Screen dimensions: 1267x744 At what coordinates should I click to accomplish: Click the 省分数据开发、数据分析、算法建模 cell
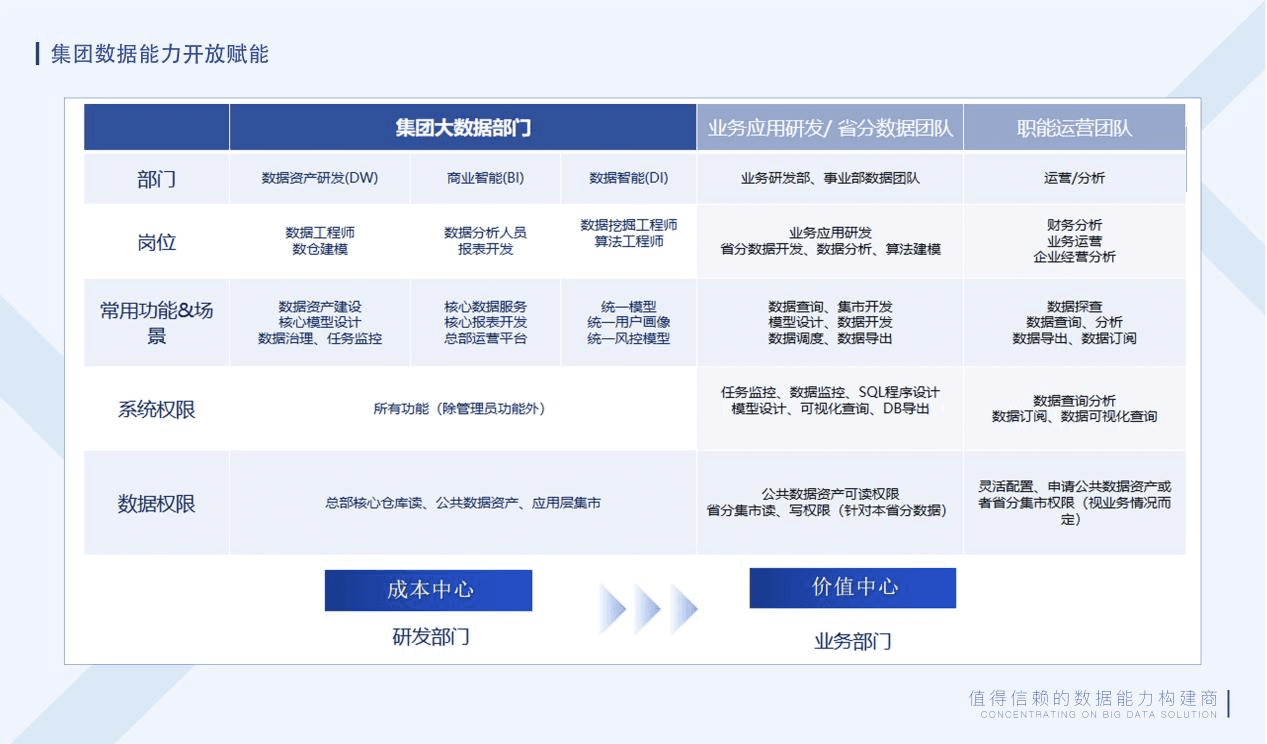coord(830,241)
